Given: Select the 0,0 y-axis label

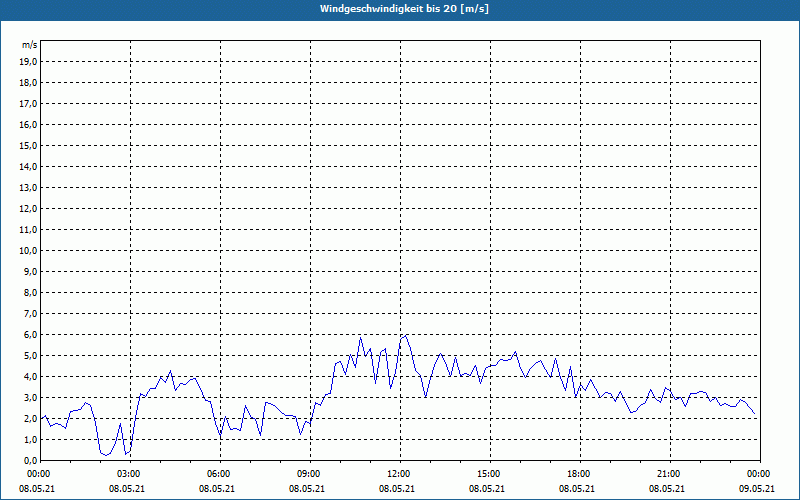Looking at the screenshot, I should [30, 460].
